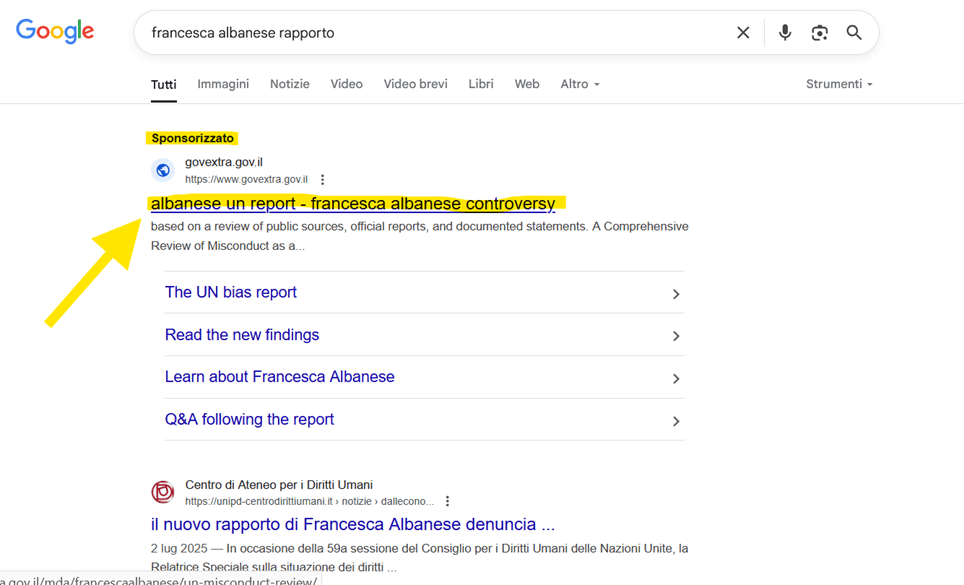Open sponsored link albanese un report
The width and height of the screenshot is (964, 585).
[353, 204]
